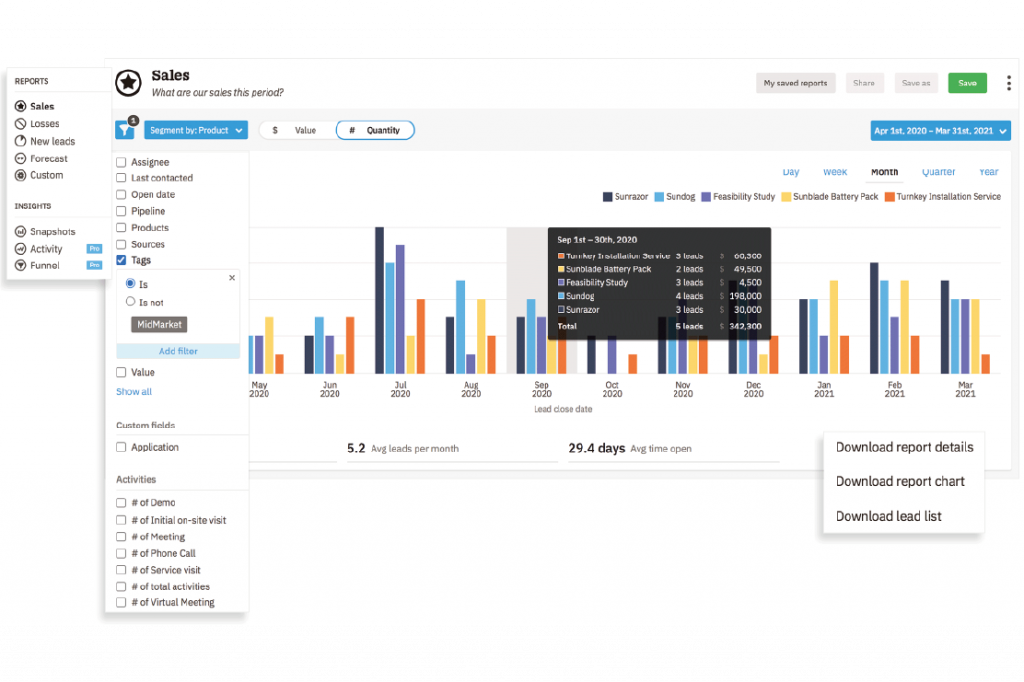Click the blue filter funnel icon
Viewport: 1024px width, 682px height.
coord(125,130)
